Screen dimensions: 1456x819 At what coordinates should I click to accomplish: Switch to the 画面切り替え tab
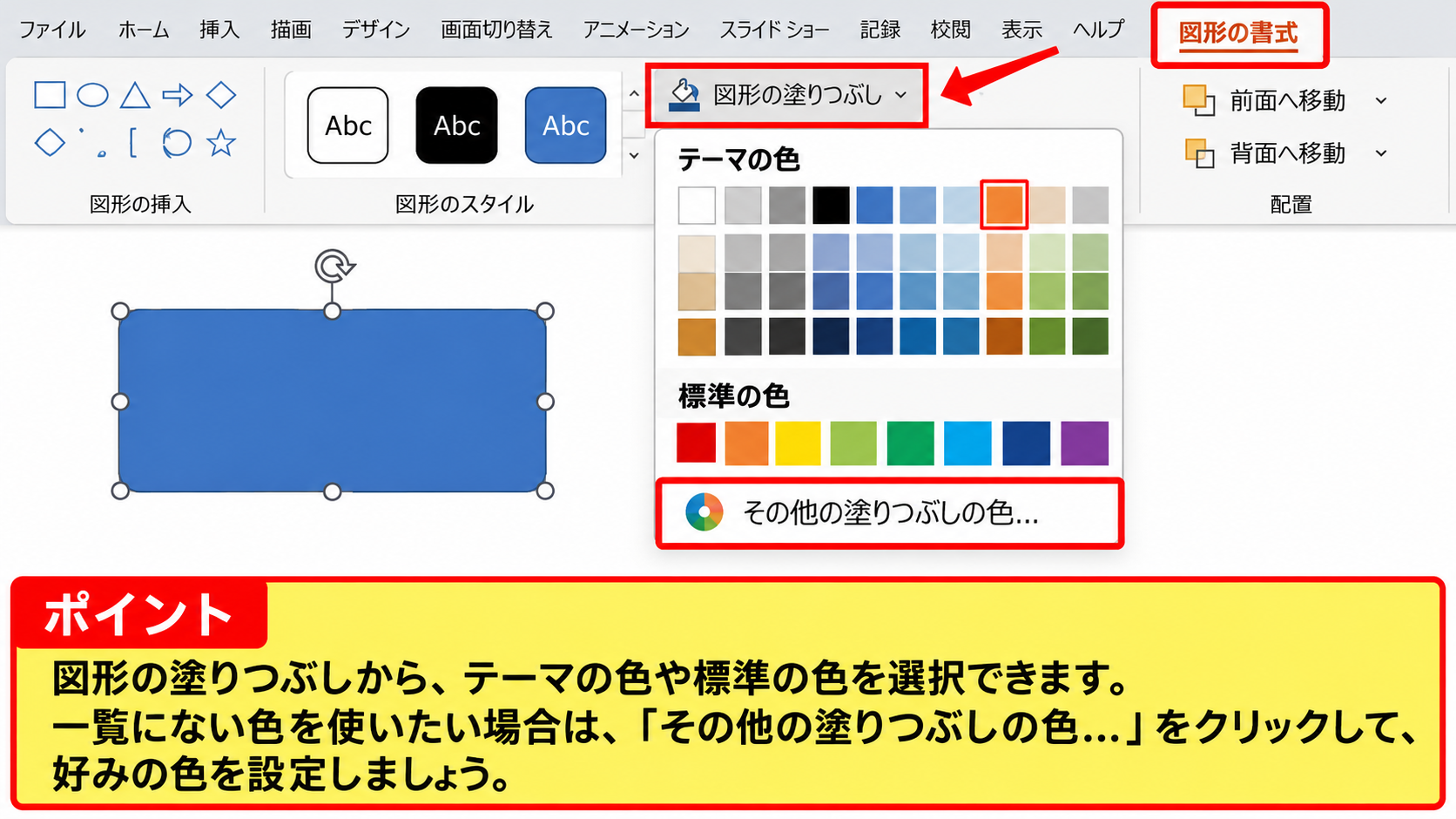click(x=496, y=30)
